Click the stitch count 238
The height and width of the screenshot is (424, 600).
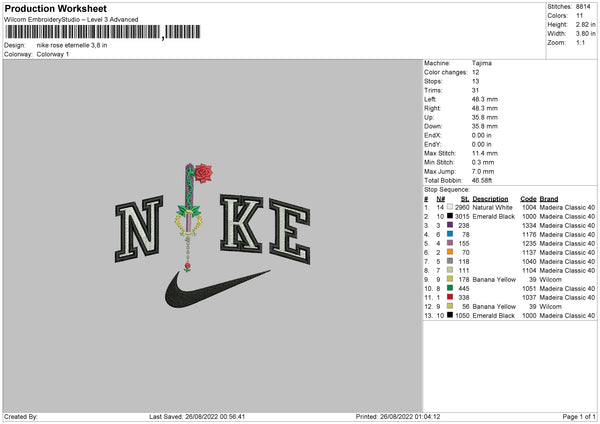pyautogui.click(x=464, y=225)
